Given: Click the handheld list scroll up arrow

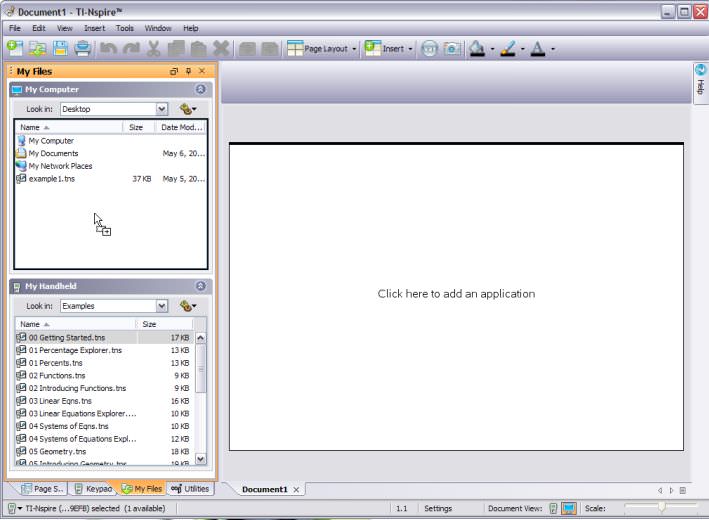Looking at the screenshot, I should point(200,338).
